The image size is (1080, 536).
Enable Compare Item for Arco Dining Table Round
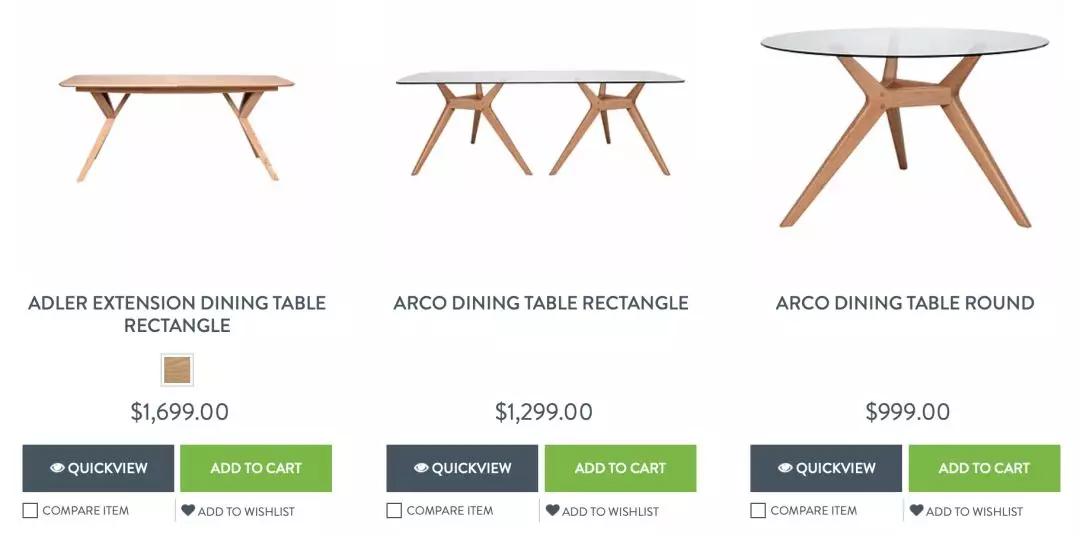[x=759, y=511]
